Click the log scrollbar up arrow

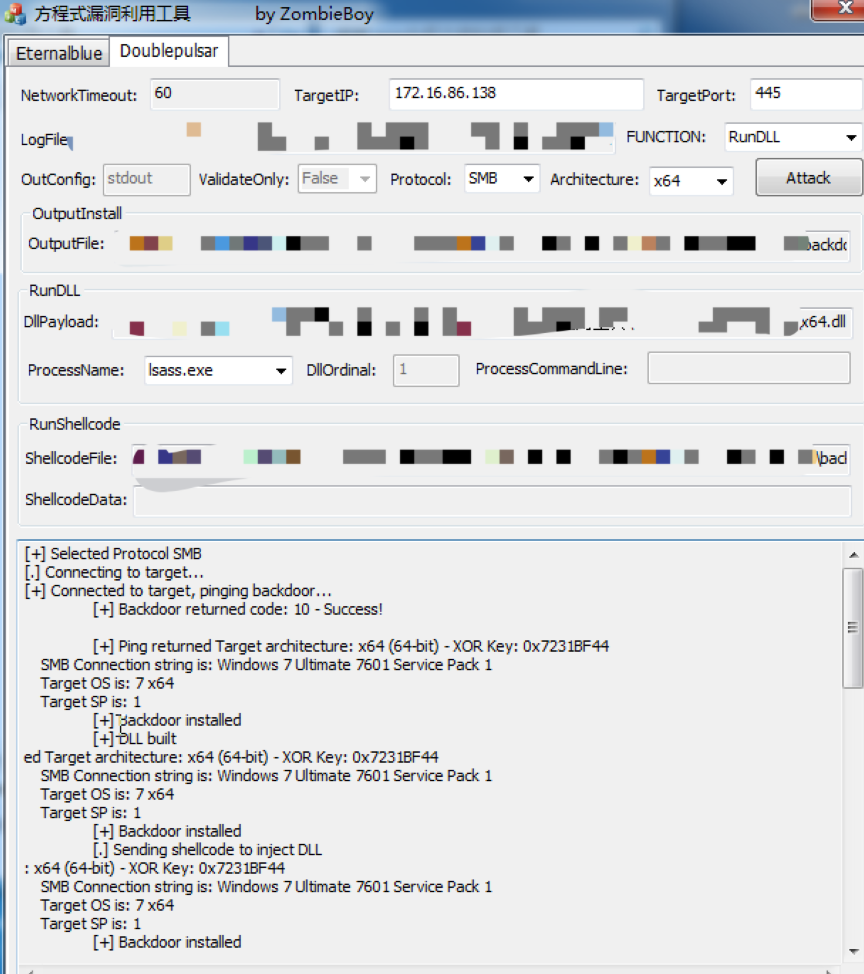[853, 555]
